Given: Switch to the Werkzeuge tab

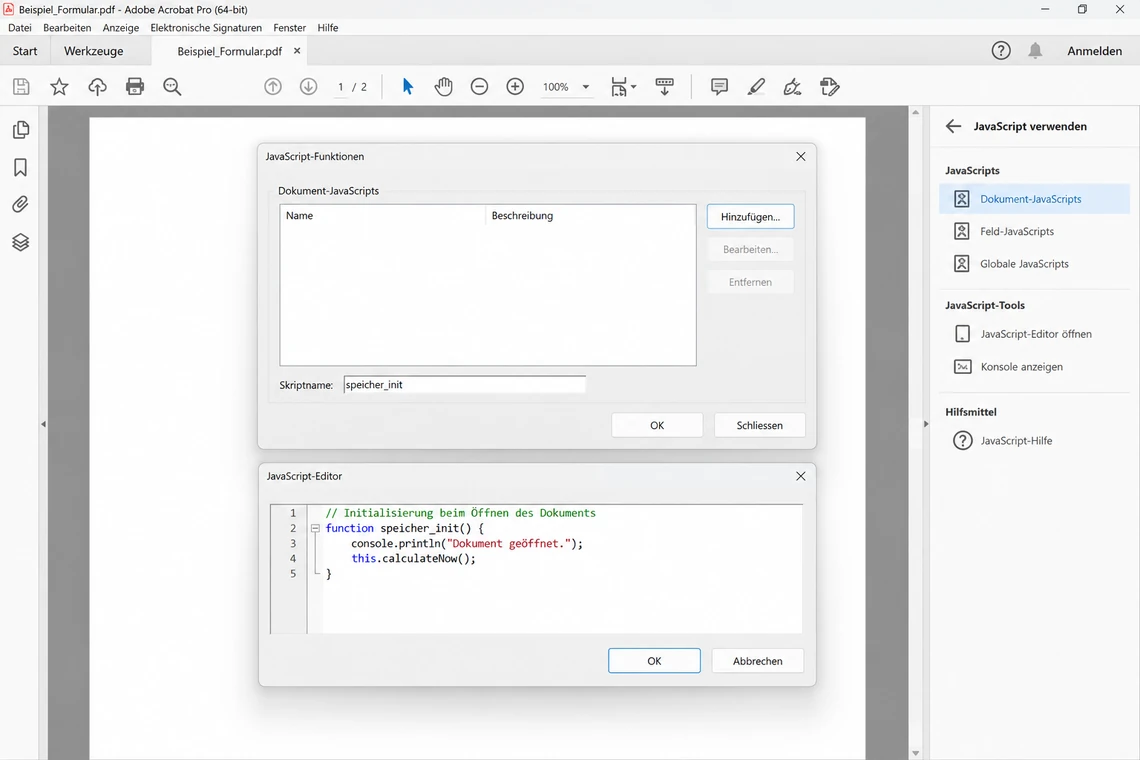Looking at the screenshot, I should (x=94, y=51).
